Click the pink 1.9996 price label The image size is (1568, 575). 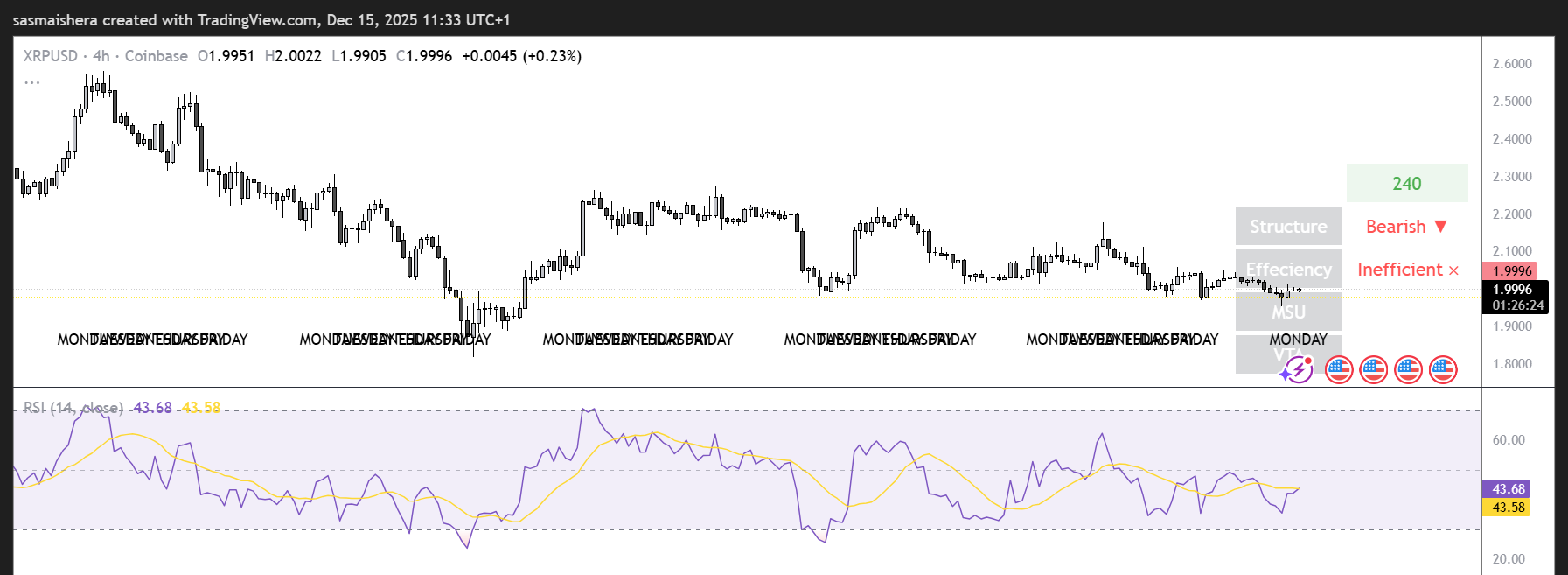click(x=1510, y=271)
